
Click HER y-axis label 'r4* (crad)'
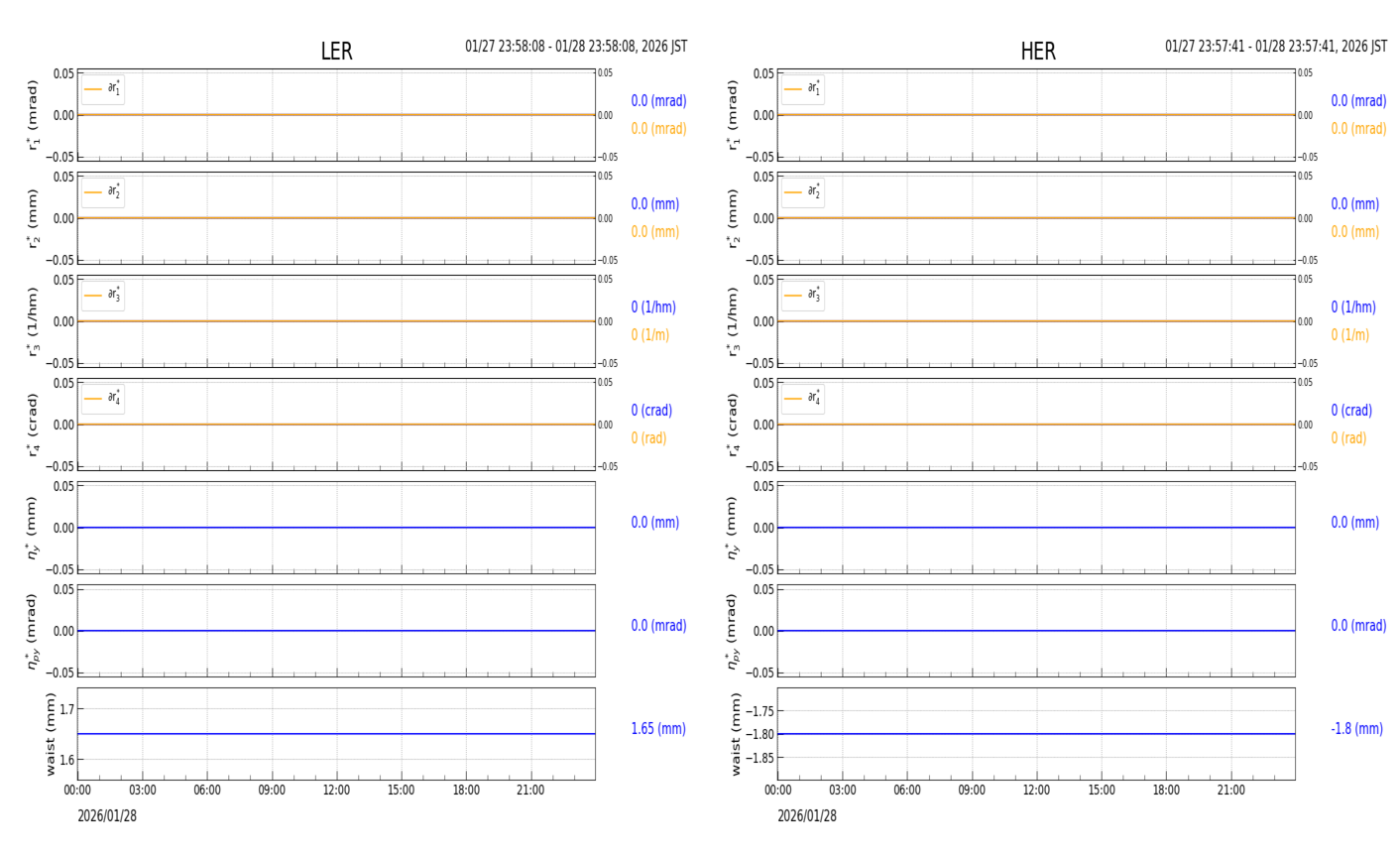[x=733, y=425]
